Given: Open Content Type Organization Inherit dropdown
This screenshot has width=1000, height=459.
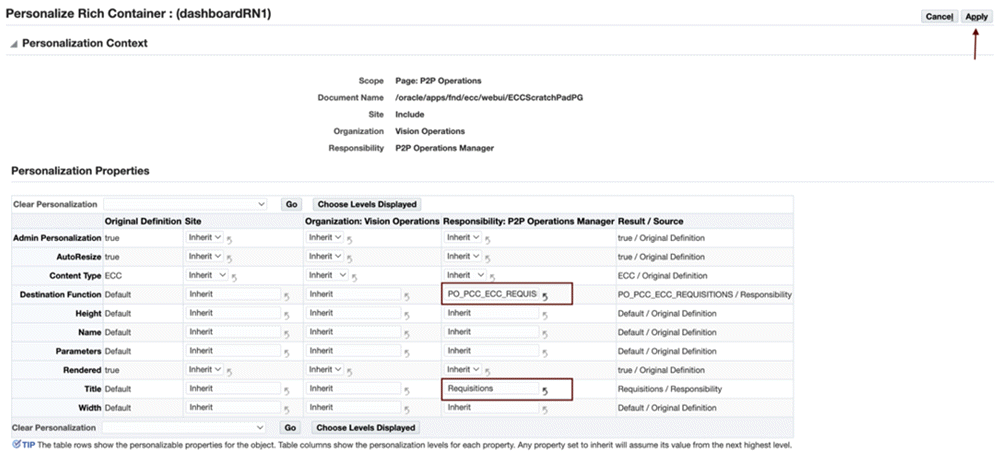Looking at the screenshot, I should (328, 275).
